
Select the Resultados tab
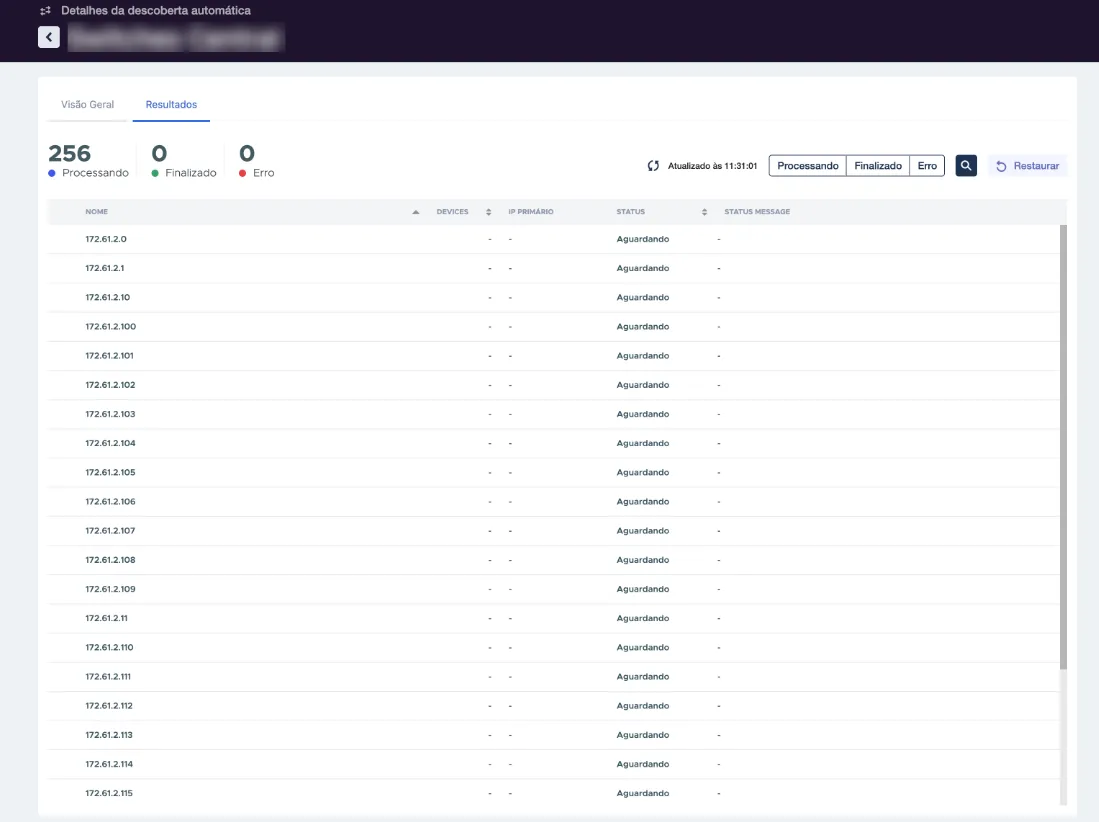[x=171, y=104]
